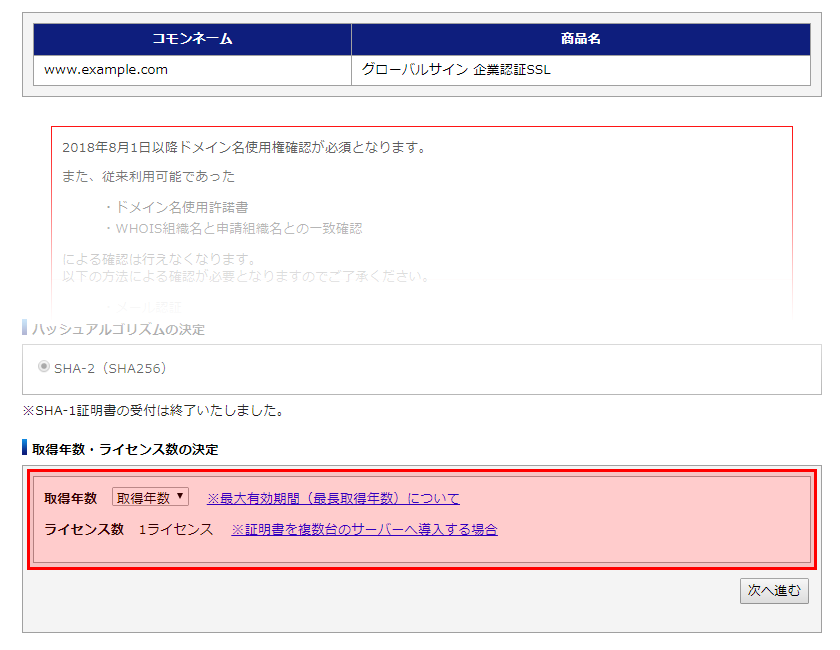Click the 1ライセンス value text
840x650 pixels.
(176, 529)
